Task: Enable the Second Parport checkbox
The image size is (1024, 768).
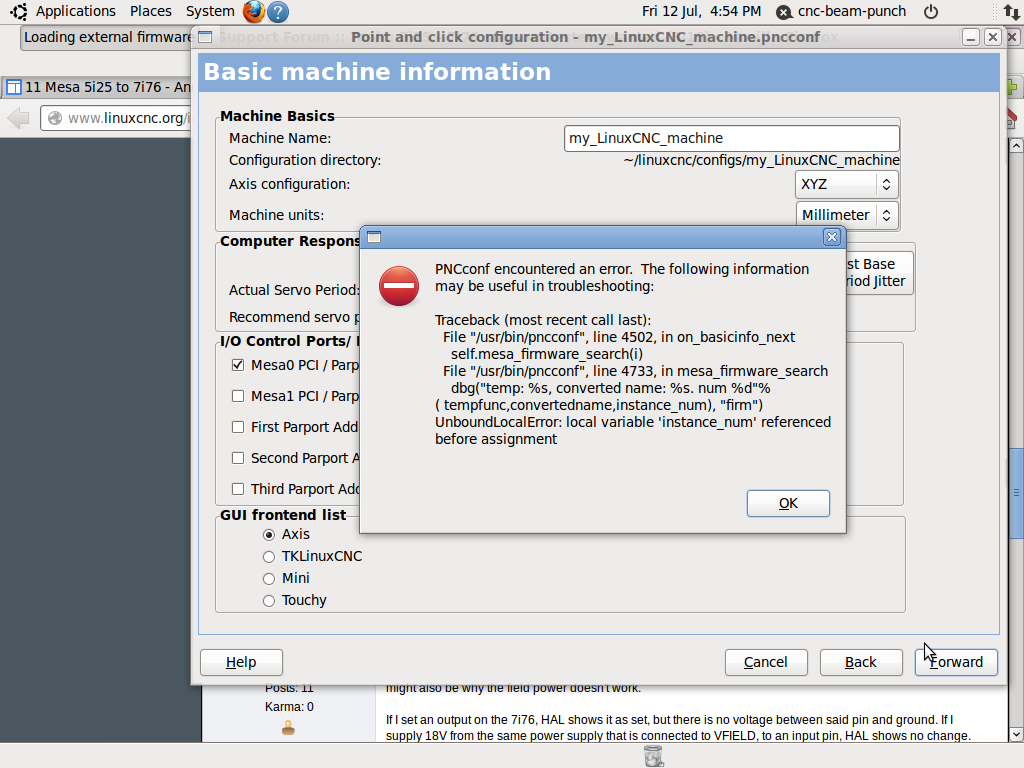Action: pyautogui.click(x=238, y=458)
